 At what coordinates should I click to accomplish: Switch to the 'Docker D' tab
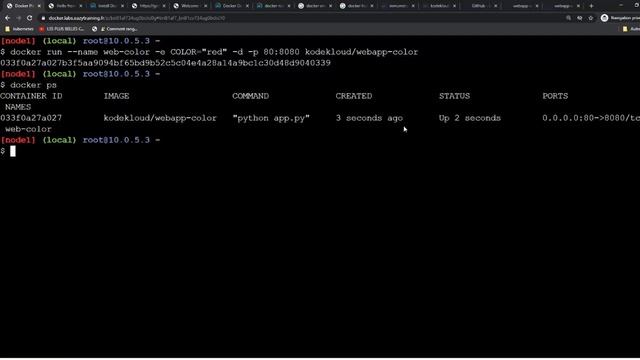(x=230, y=6)
